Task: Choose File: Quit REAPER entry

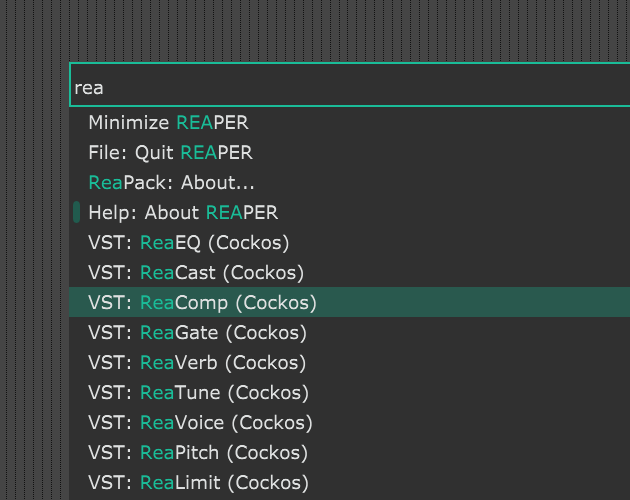Action: (x=170, y=153)
